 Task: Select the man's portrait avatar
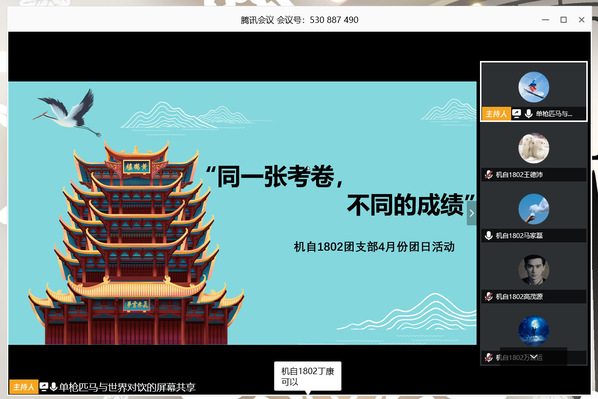pyautogui.click(x=534, y=270)
